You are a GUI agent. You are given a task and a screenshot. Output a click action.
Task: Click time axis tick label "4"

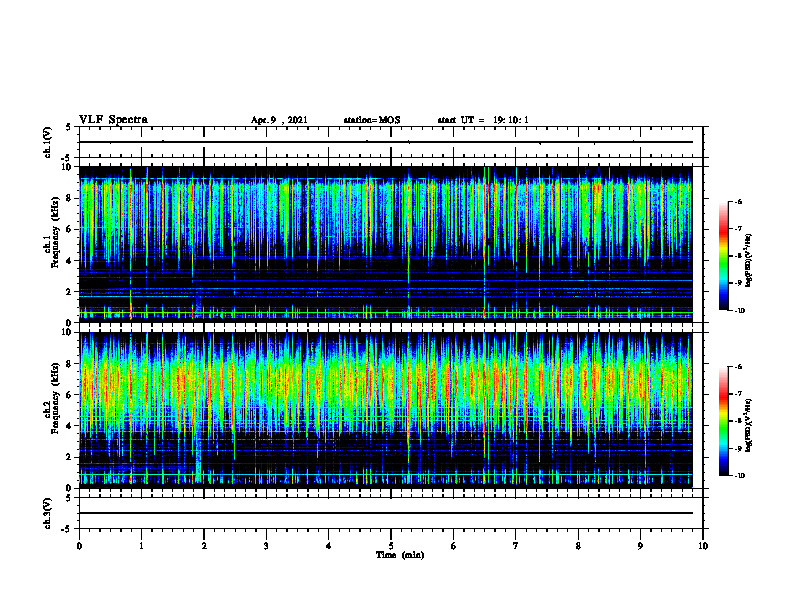click(x=329, y=546)
